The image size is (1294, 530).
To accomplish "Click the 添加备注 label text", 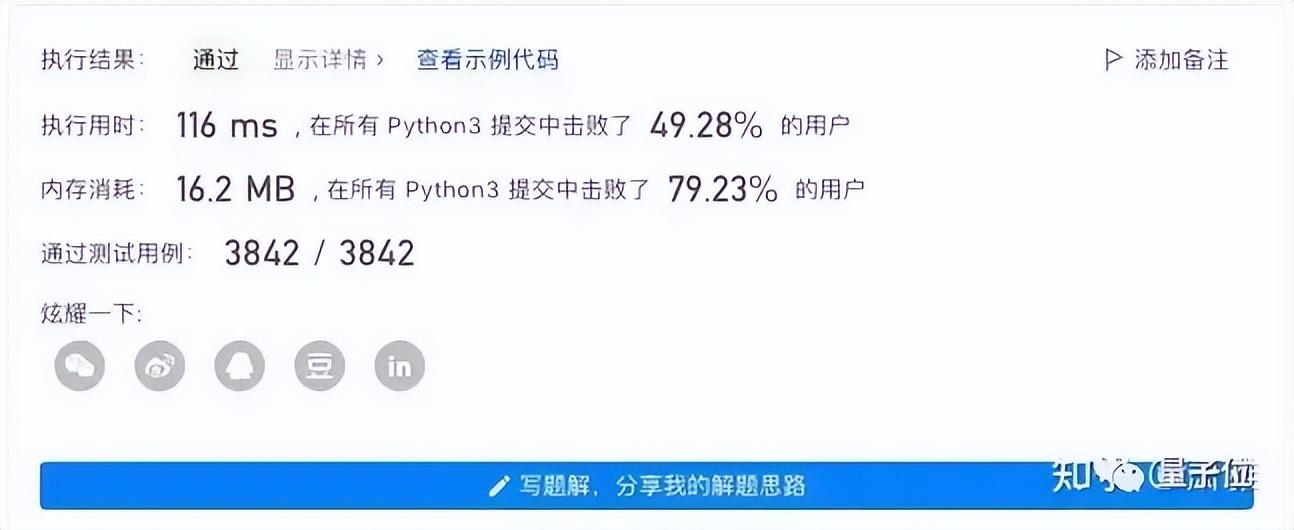I will (x=1180, y=60).
